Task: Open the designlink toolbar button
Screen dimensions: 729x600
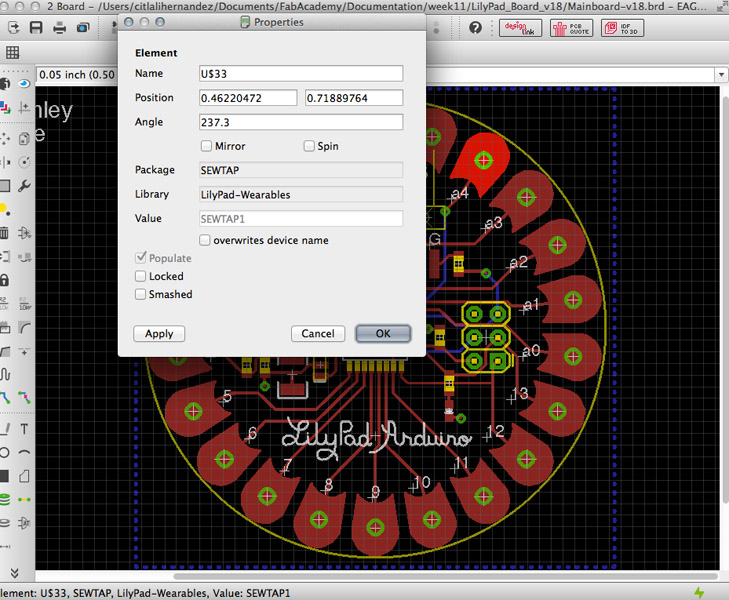Action: [520, 28]
